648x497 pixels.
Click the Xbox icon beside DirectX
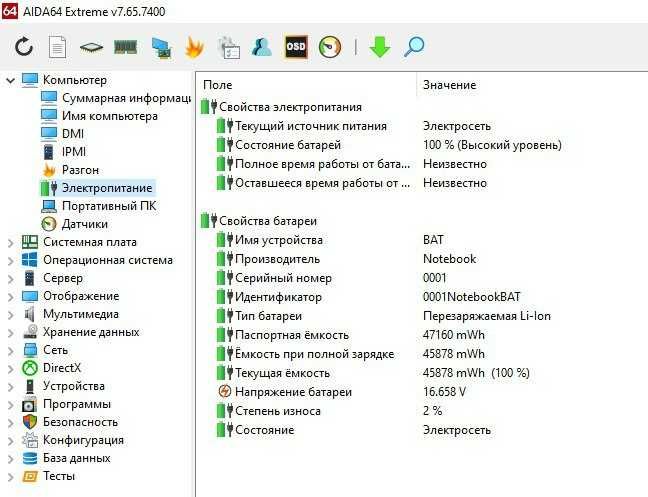point(30,368)
